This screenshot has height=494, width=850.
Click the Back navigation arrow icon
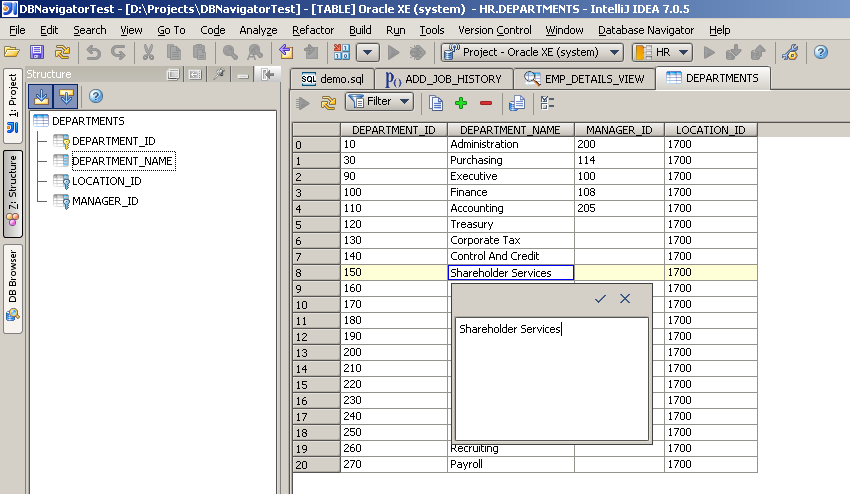[286, 53]
